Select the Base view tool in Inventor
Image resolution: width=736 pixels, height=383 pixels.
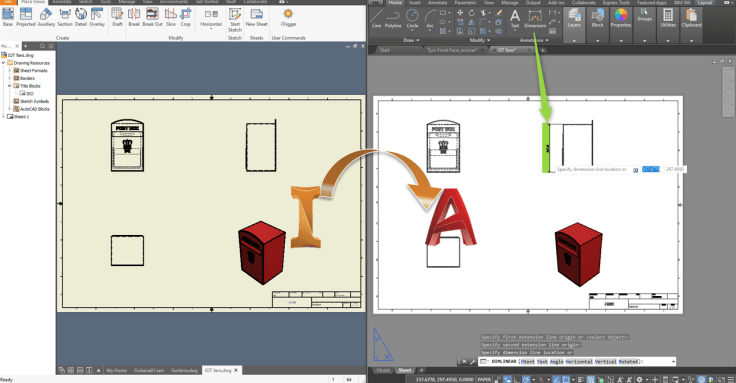click(8, 17)
